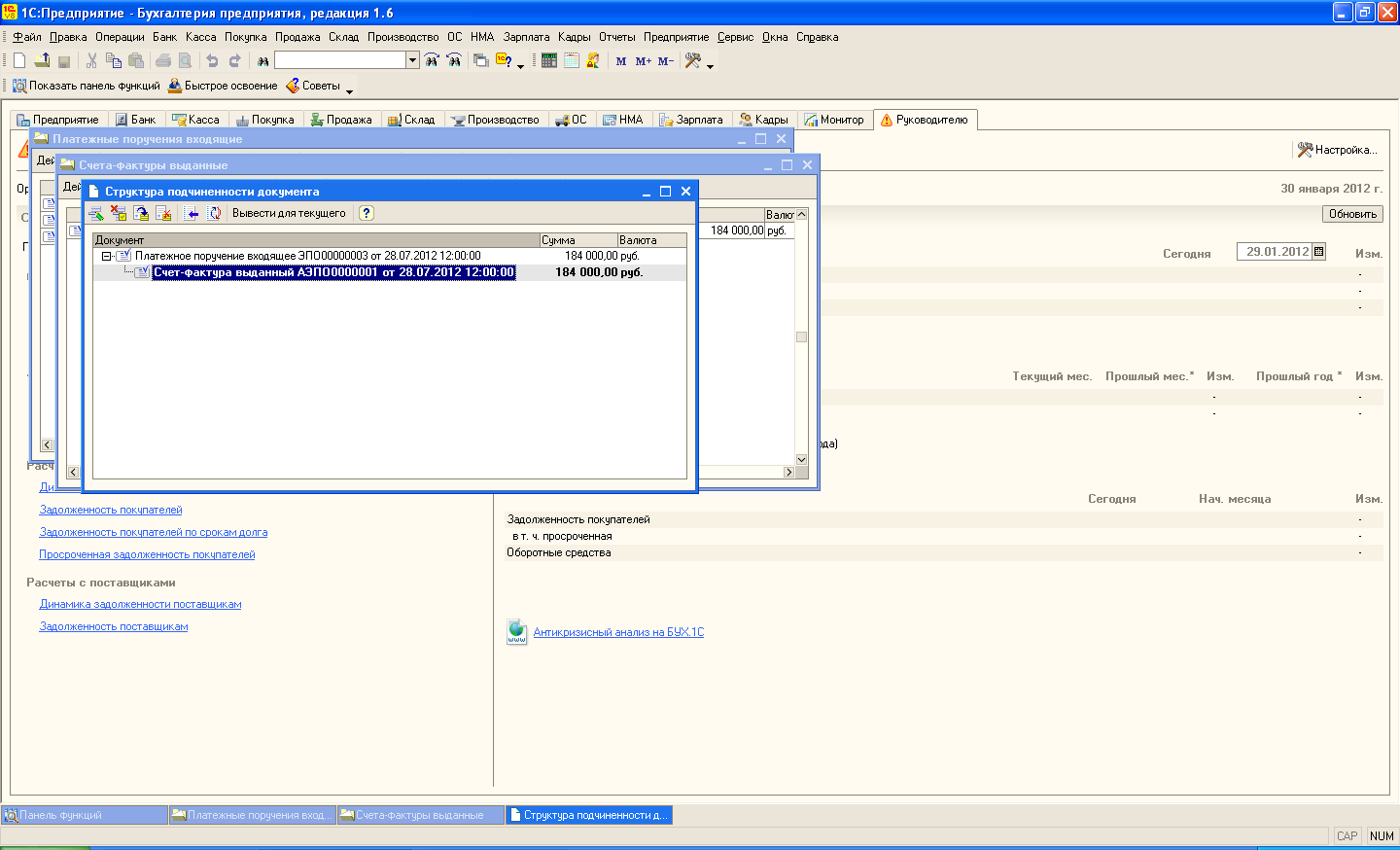Undo the last action with the undo arrow
This screenshot has width=1400, height=850.
(212, 60)
